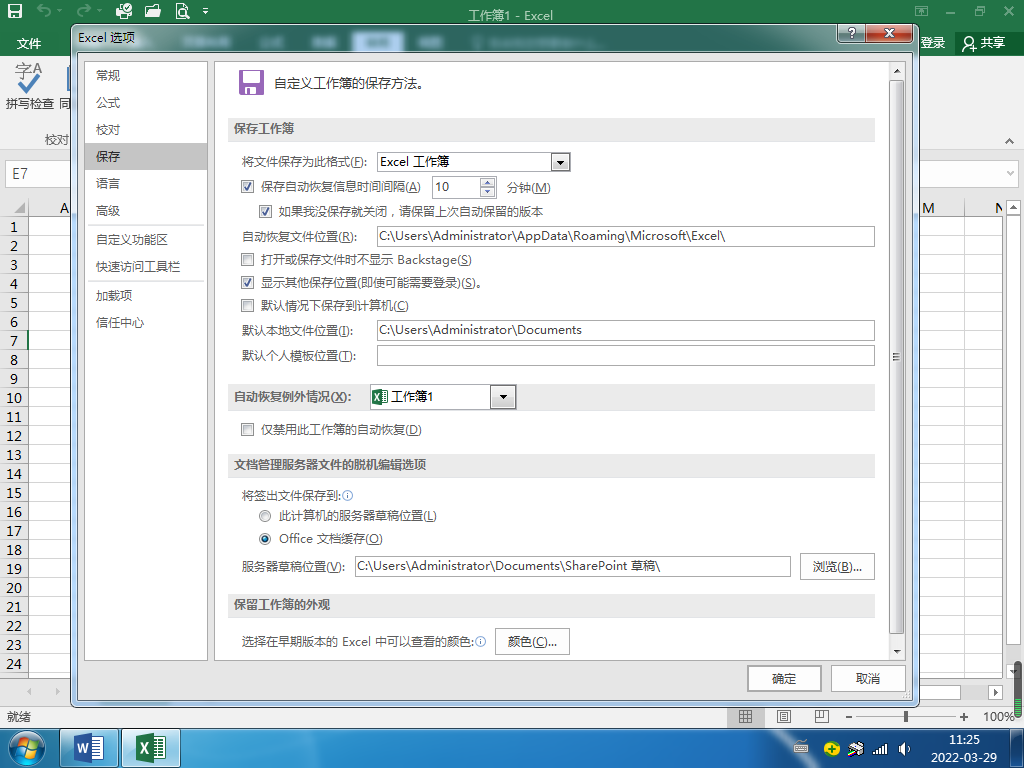Select 信任中心 category in Excel options
The height and width of the screenshot is (768, 1024).
pos(146,323)
